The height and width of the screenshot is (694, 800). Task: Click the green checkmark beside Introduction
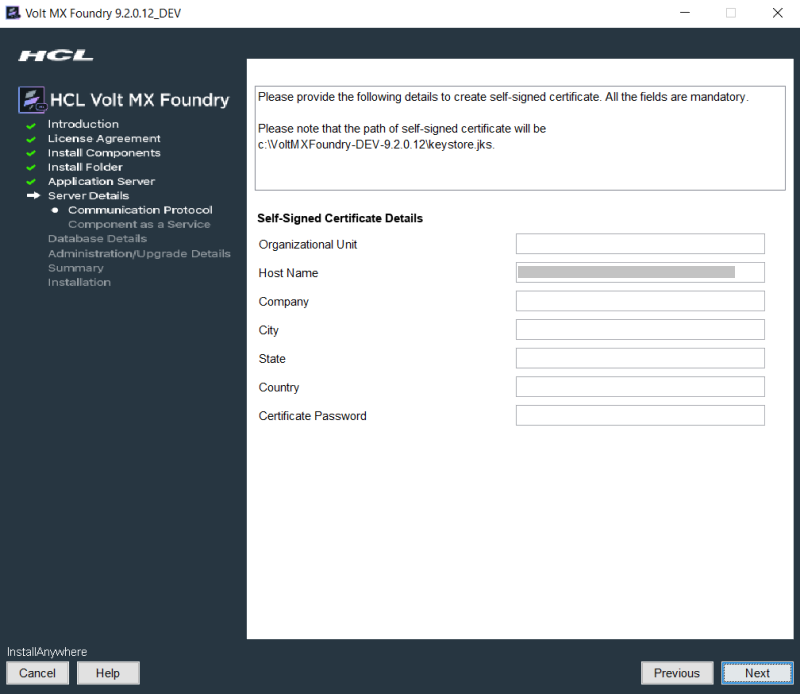click(31, 125)
